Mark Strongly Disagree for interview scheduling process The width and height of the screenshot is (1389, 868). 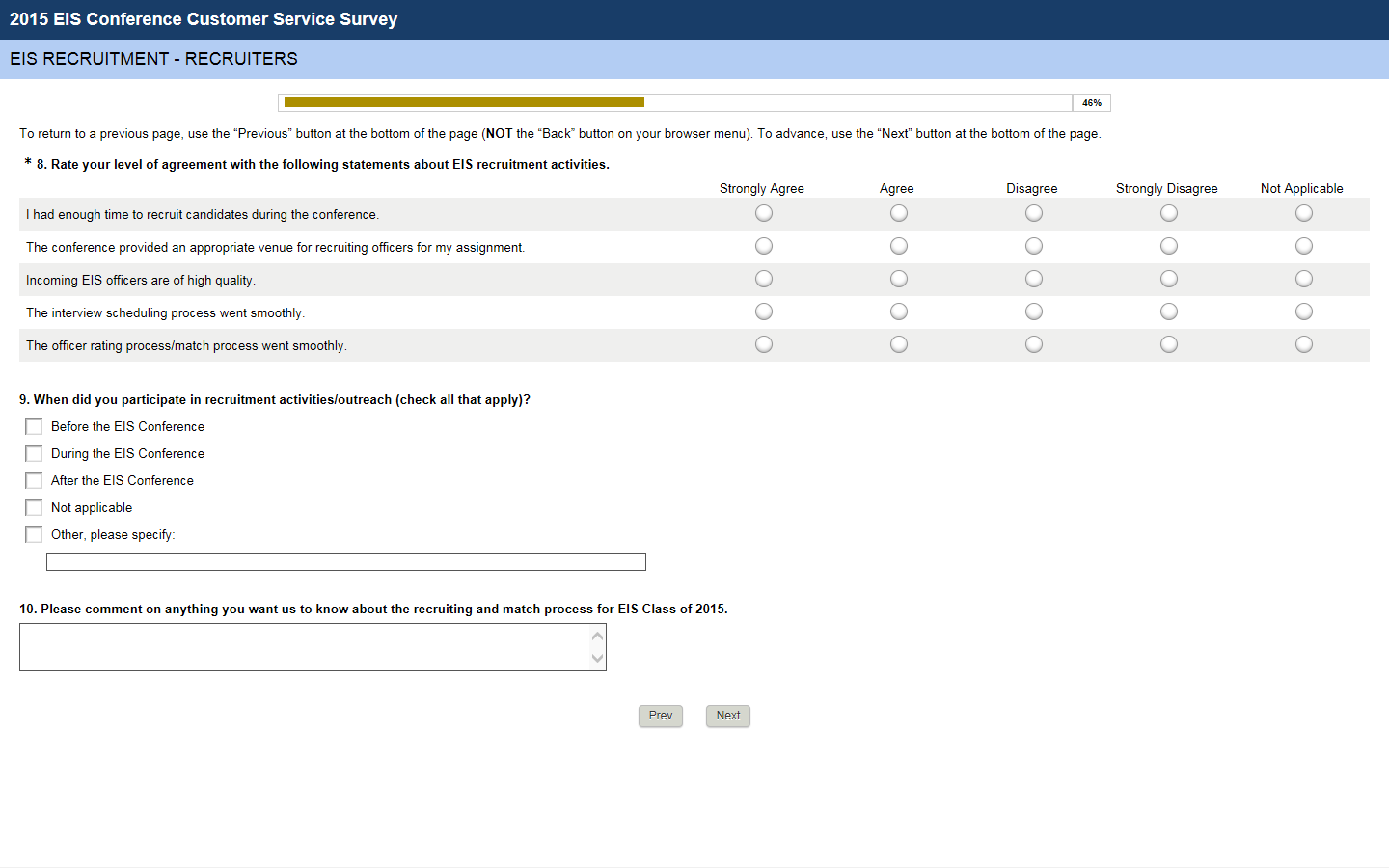(1169, 312)
